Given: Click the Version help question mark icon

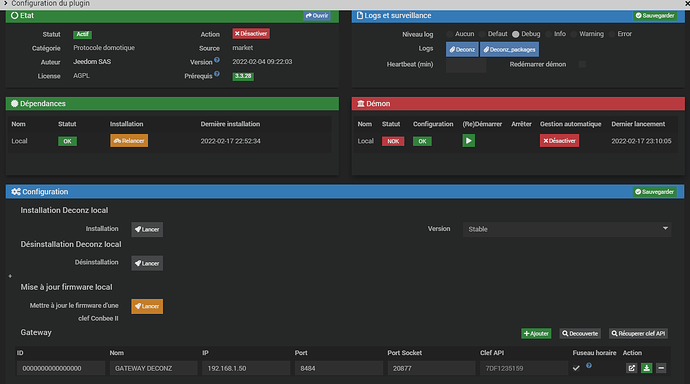Looking at the screenshot, I should click(x=217, y=60).
